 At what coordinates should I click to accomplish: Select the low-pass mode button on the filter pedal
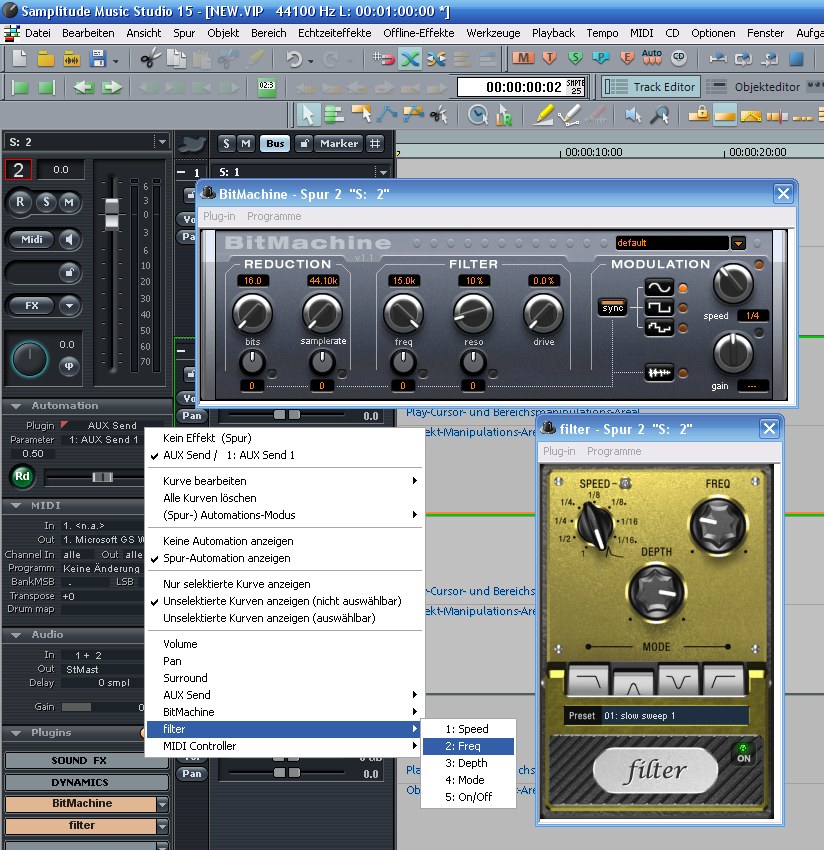[x=588, y=681]
